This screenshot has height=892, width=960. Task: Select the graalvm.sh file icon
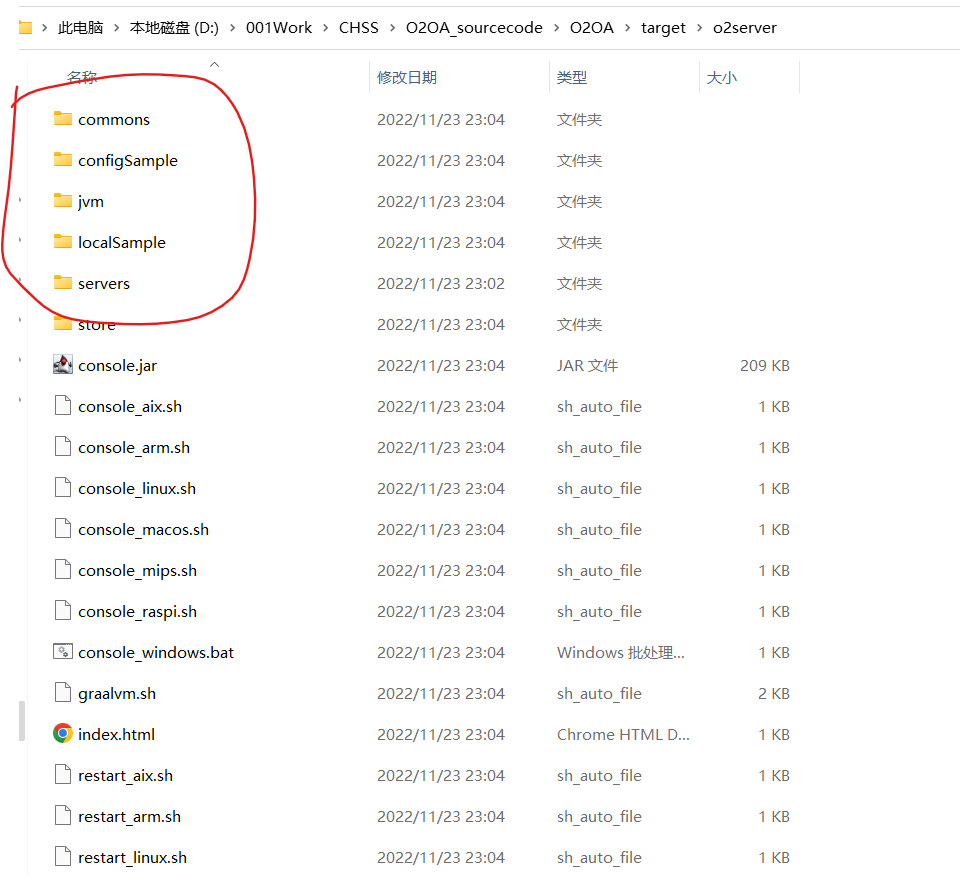point(62,693)
